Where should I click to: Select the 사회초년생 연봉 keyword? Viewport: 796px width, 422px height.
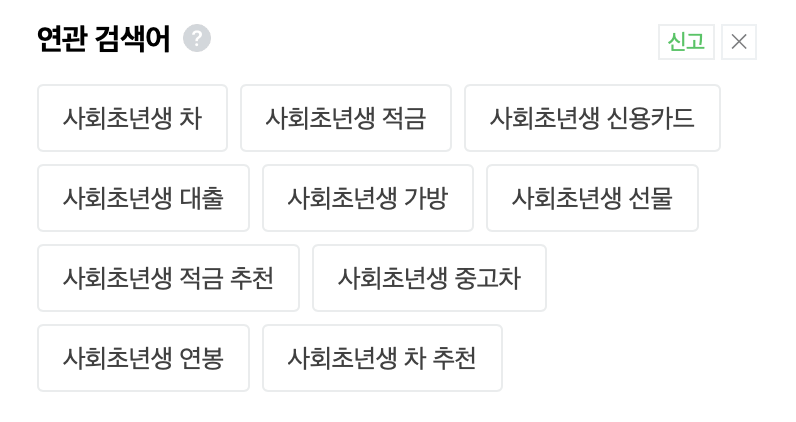tap(143, 358)
